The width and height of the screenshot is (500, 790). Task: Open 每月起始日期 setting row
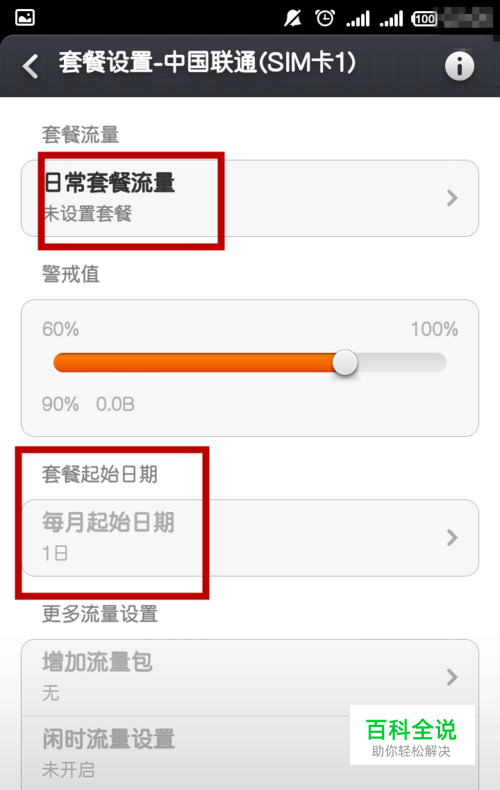[250, 538]
